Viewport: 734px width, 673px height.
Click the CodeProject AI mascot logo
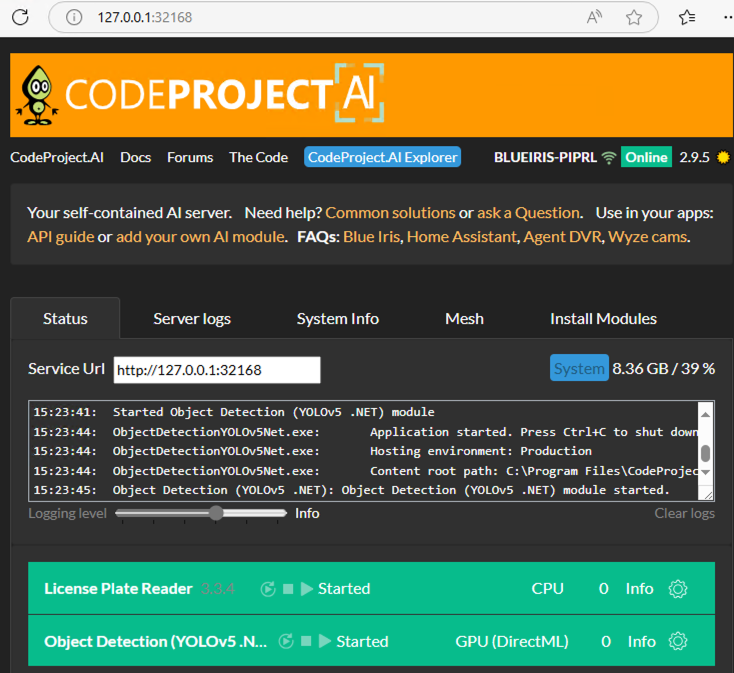pos(37,95)
